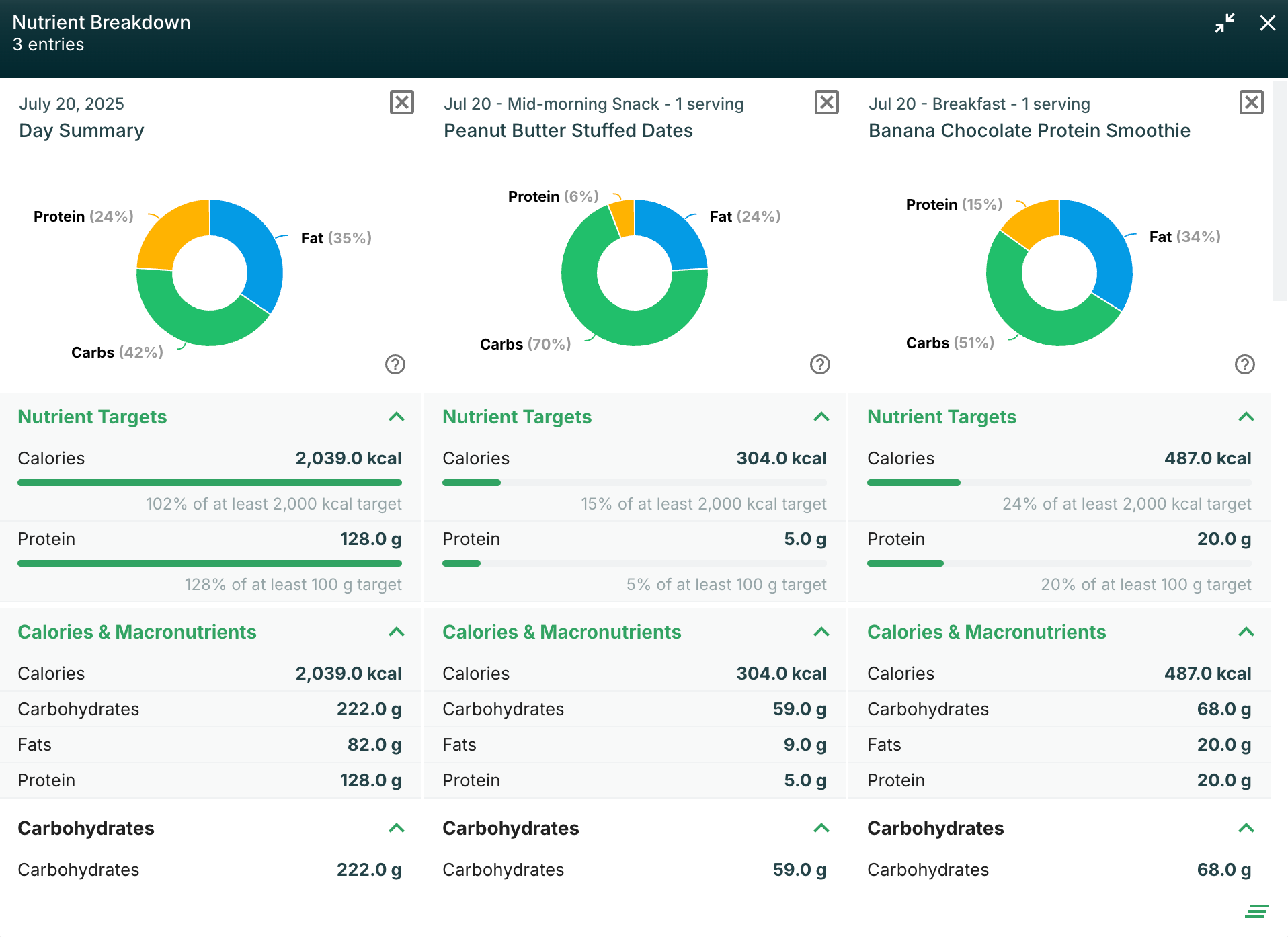The image size is (1288, 937).
Task: Collapse Day Summary Carbohydrates section
Action: [x=397, y=828]
